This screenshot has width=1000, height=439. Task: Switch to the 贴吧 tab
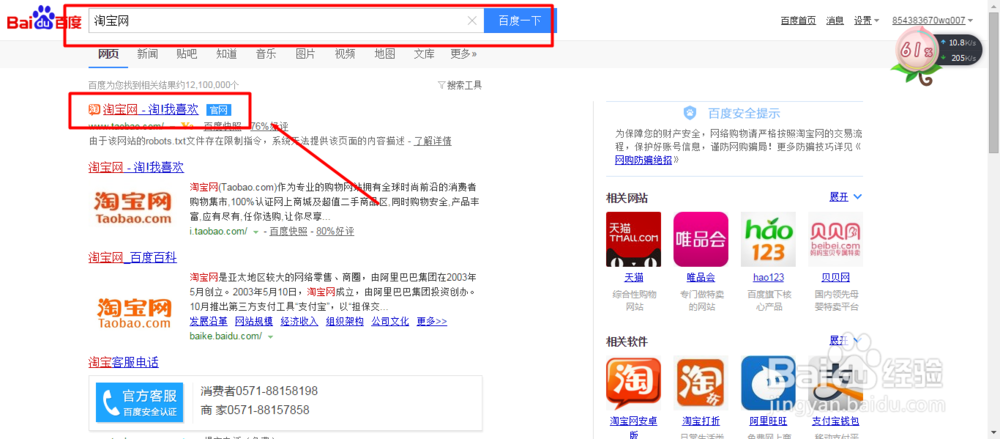(x=187, y=54)
